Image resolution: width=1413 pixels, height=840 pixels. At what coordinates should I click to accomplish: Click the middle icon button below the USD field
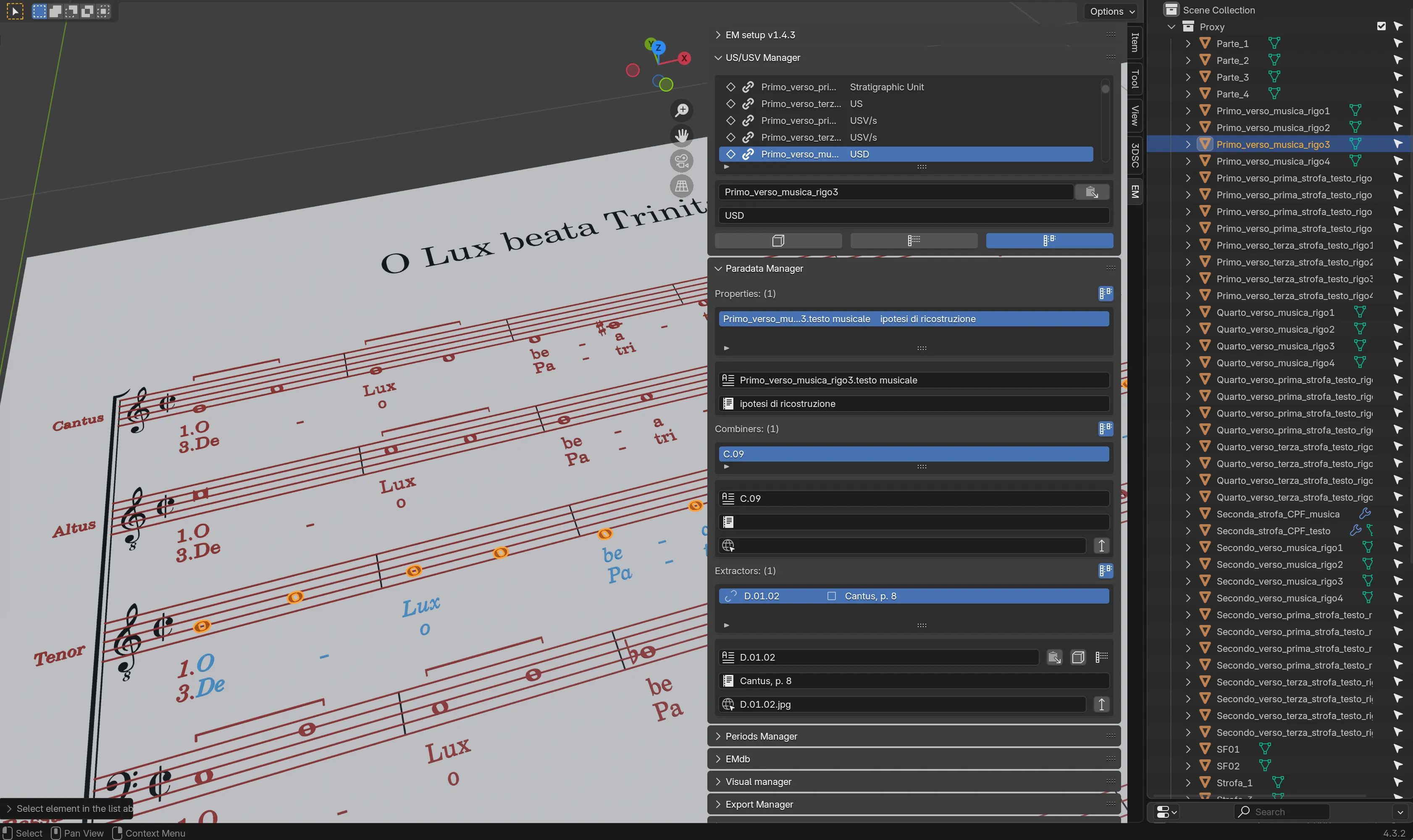(914, 241)
